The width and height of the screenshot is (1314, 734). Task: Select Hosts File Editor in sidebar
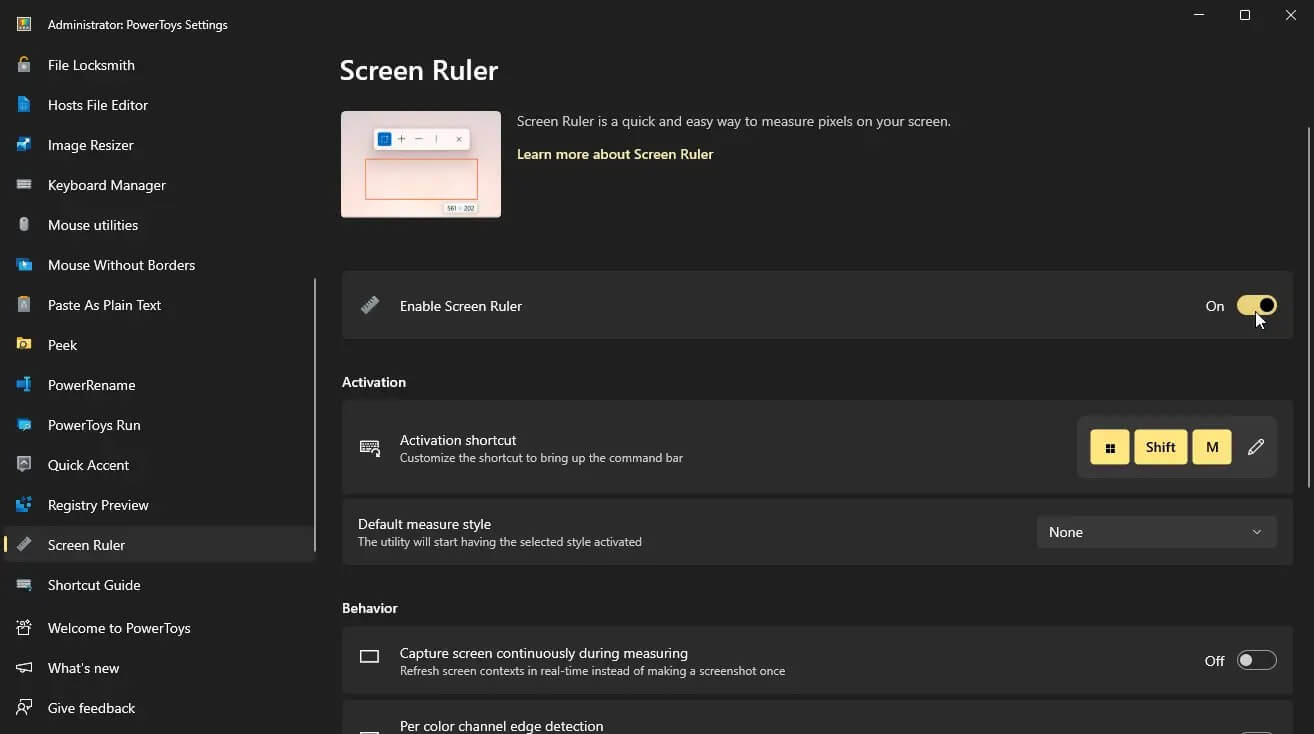(160, 105)
